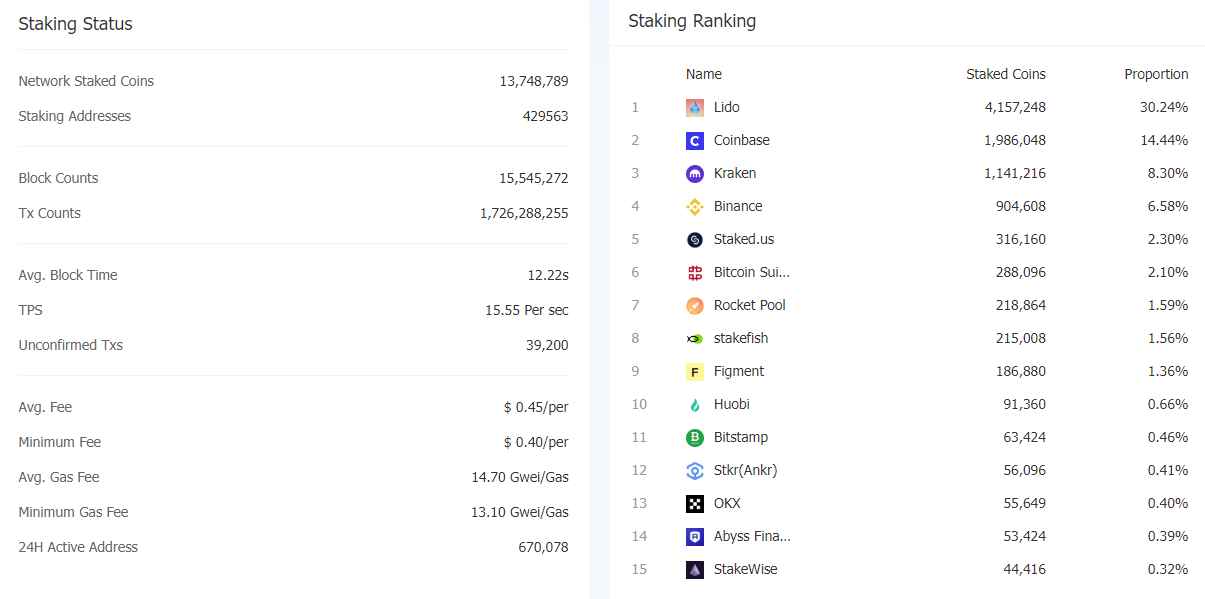The height and width of the screenshot is (599, 1205).
Task: Select the OKX name text
Action: 727,503
